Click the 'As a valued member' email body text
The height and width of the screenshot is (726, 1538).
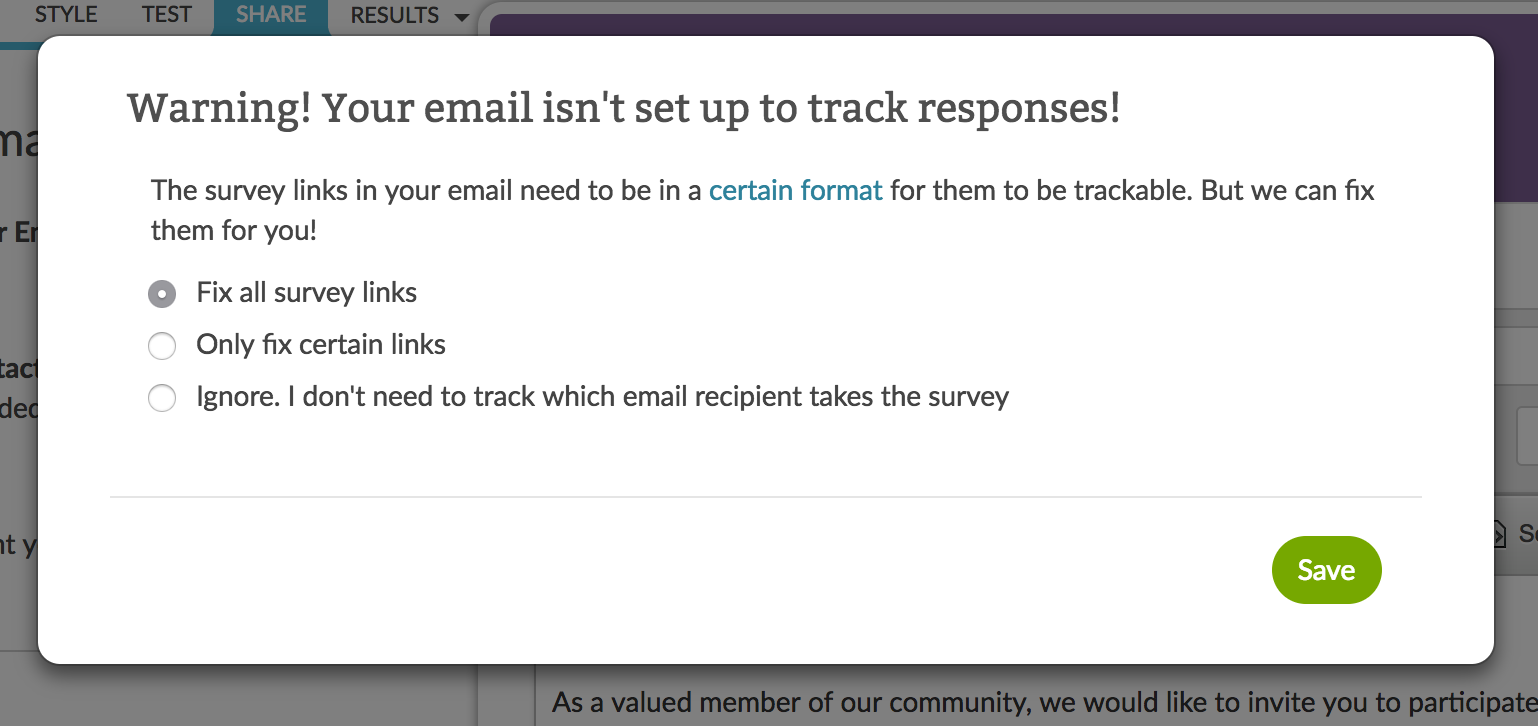(x=1044, y=702)
